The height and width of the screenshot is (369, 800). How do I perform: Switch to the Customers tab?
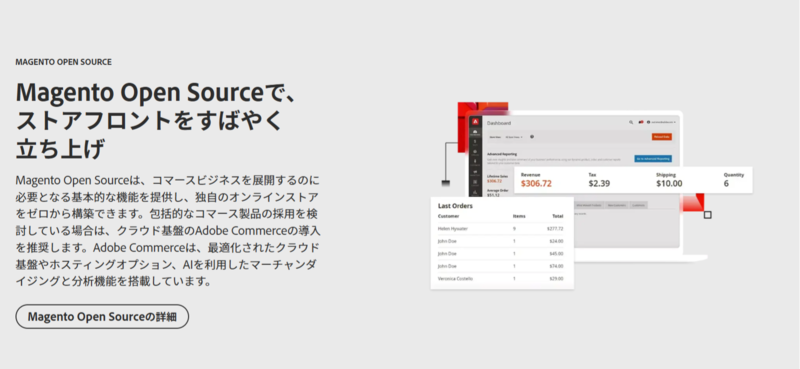(x=638, y=205)
